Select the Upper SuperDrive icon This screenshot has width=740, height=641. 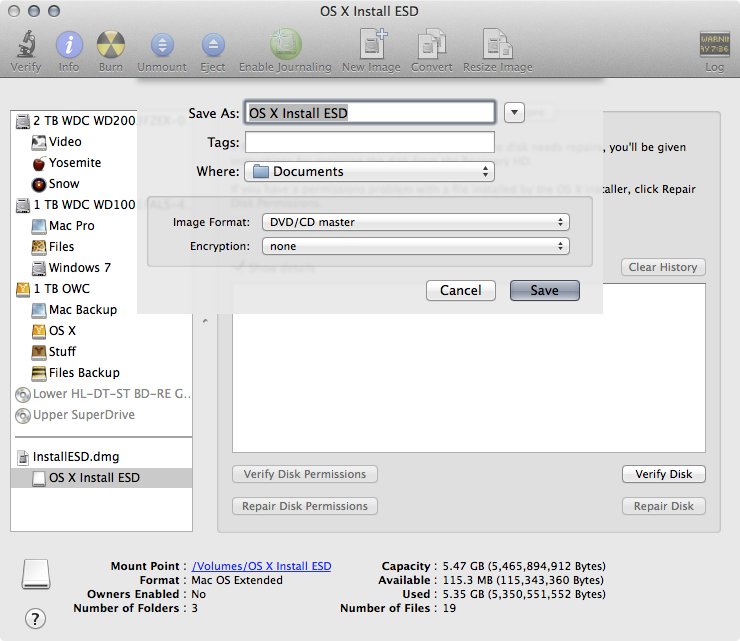pyautogui.click(x=23, y=415)
